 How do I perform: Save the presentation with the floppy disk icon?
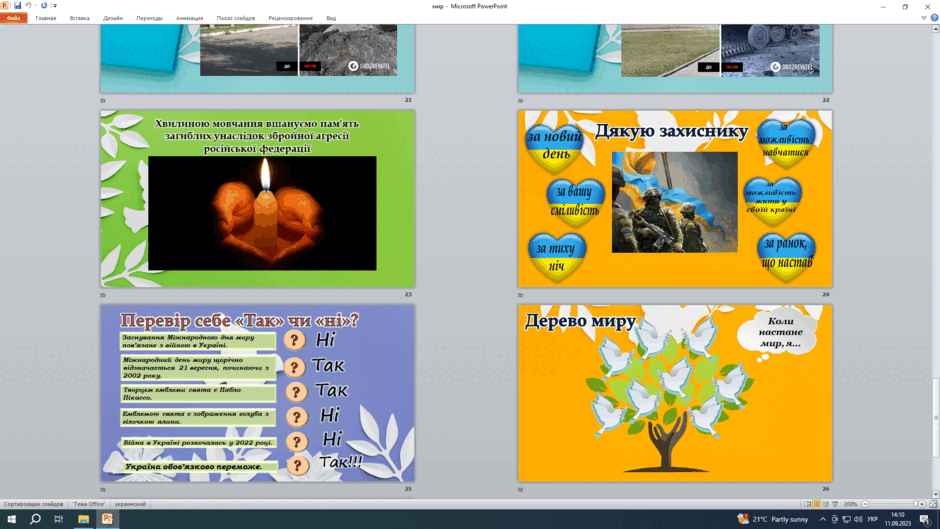pos(17,5)
